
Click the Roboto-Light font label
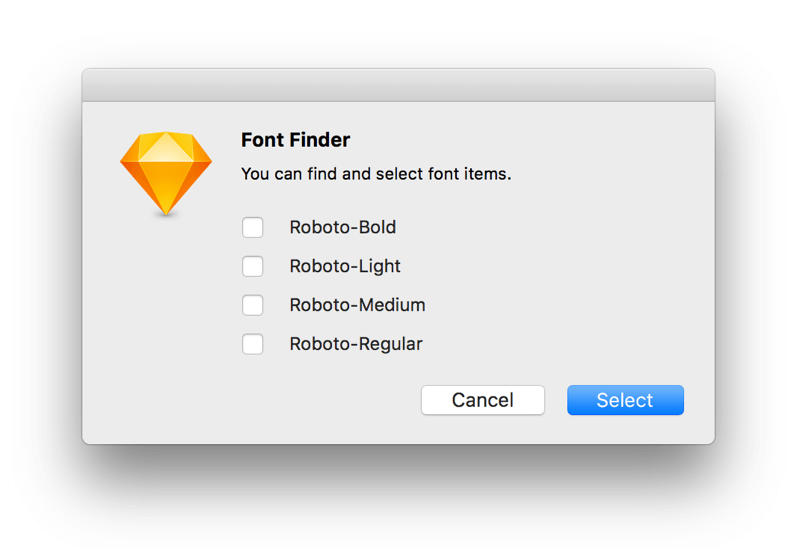[345, 266]
